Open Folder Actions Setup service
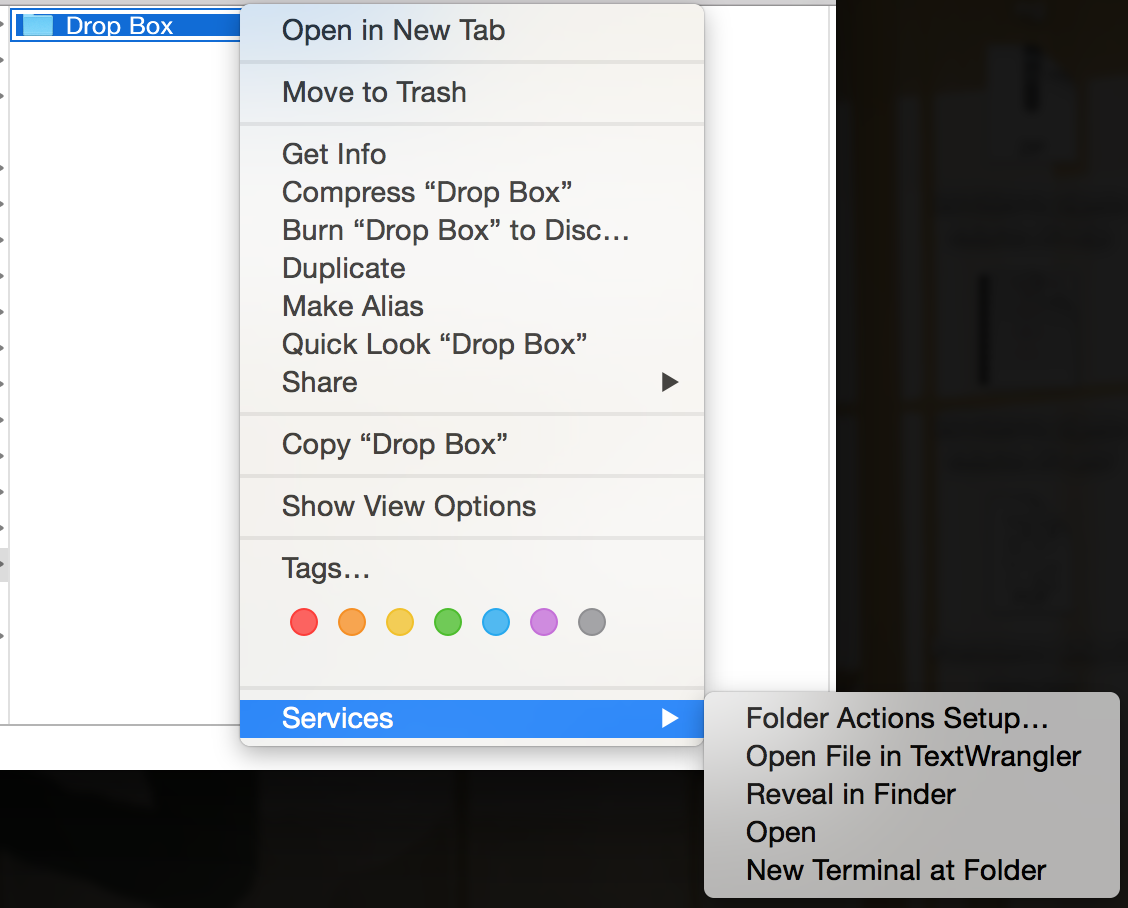1128x908 pixels. pos(897,719)
